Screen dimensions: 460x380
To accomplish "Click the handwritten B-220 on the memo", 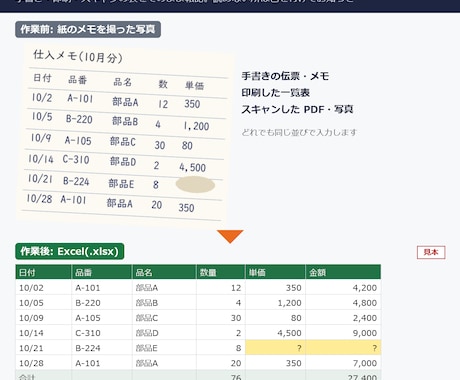I will point(79,119).
